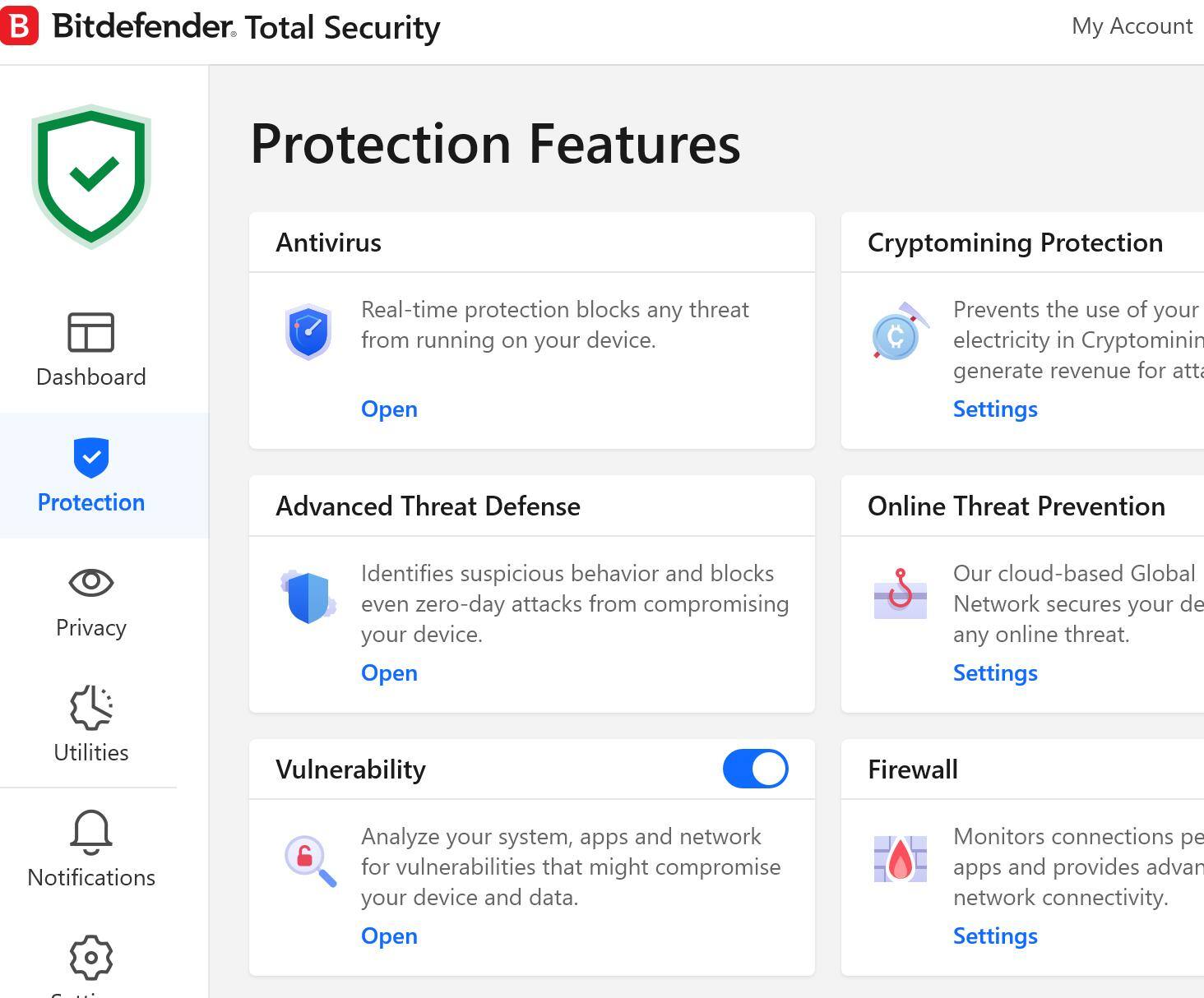Click the Antivirus shield icon
The image size is (1204, 998).
[308, 331]
